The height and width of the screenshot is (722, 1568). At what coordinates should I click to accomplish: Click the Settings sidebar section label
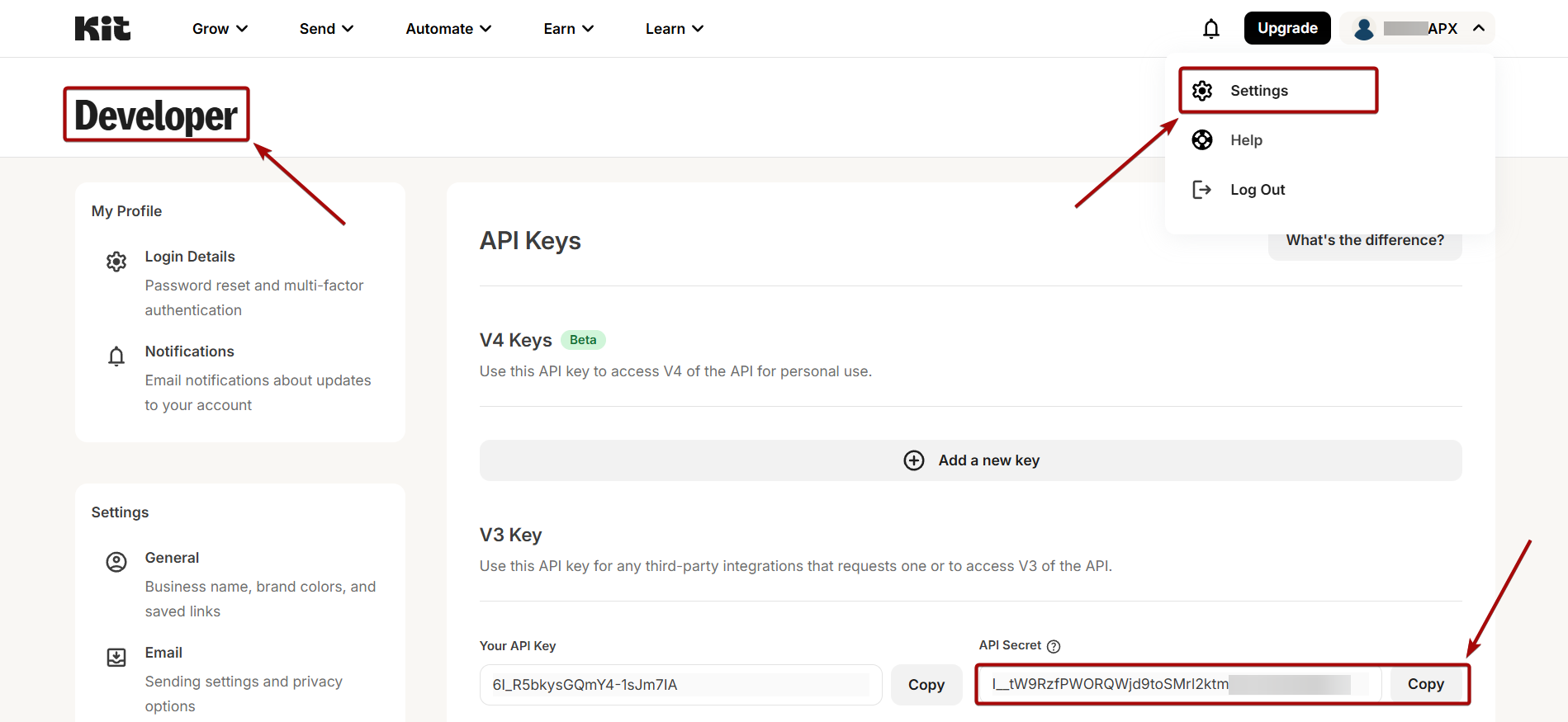click(120, 512)
